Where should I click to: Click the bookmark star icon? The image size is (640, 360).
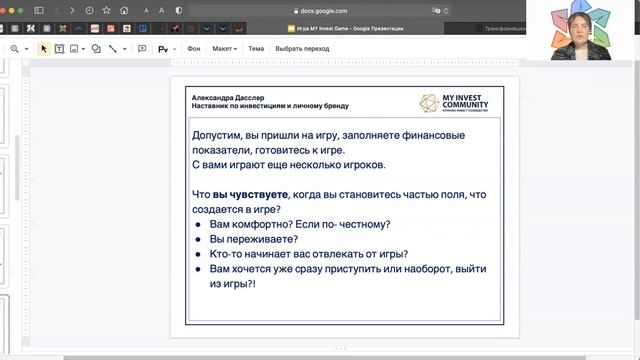click(107, 10)
